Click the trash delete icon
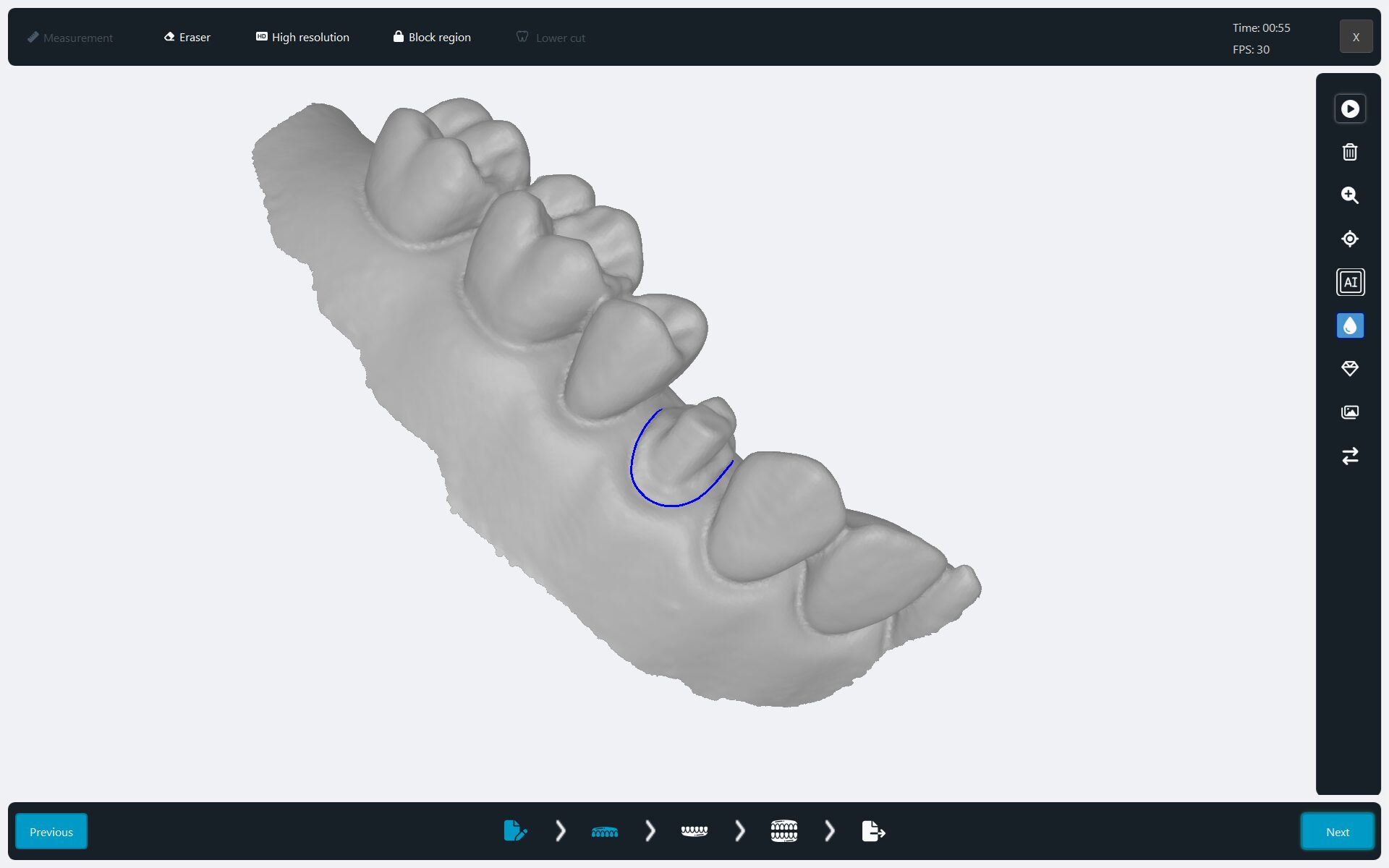 coord(1349,152)
